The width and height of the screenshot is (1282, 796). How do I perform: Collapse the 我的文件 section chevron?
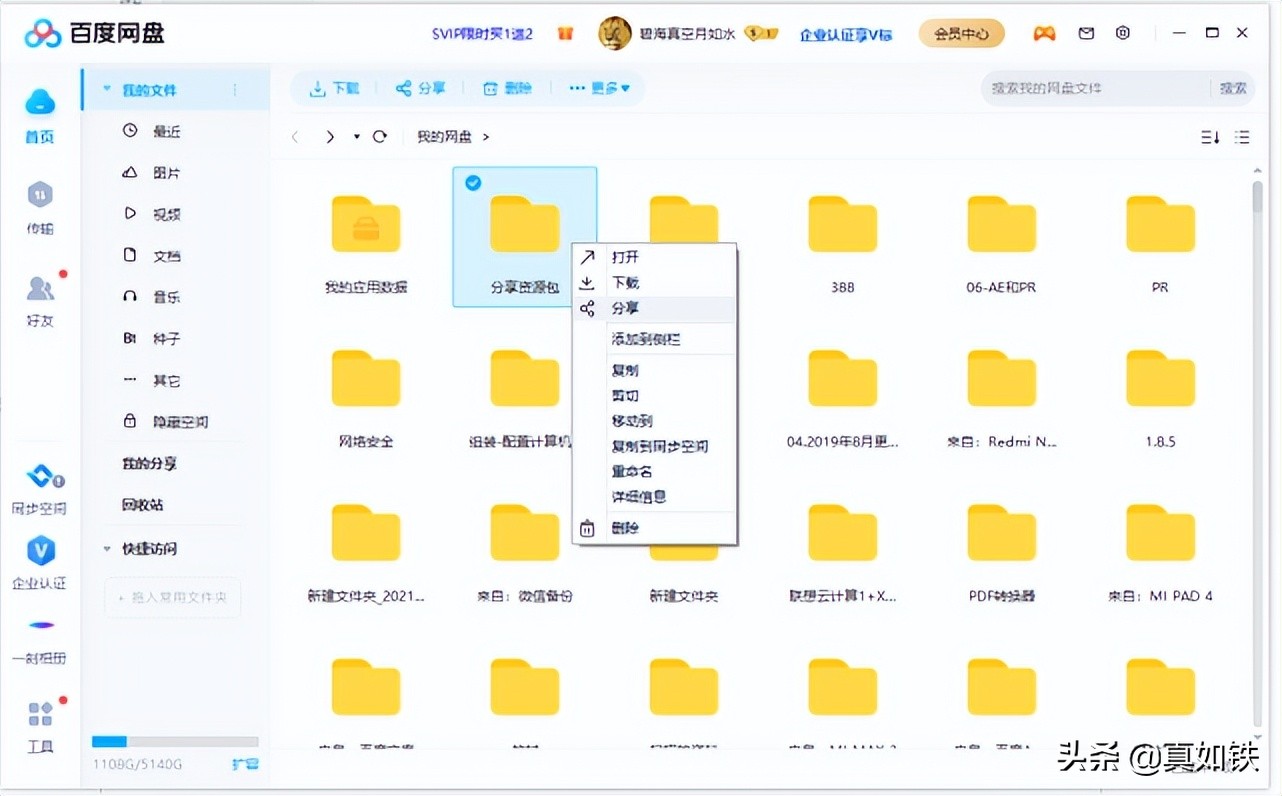point(107,88)
